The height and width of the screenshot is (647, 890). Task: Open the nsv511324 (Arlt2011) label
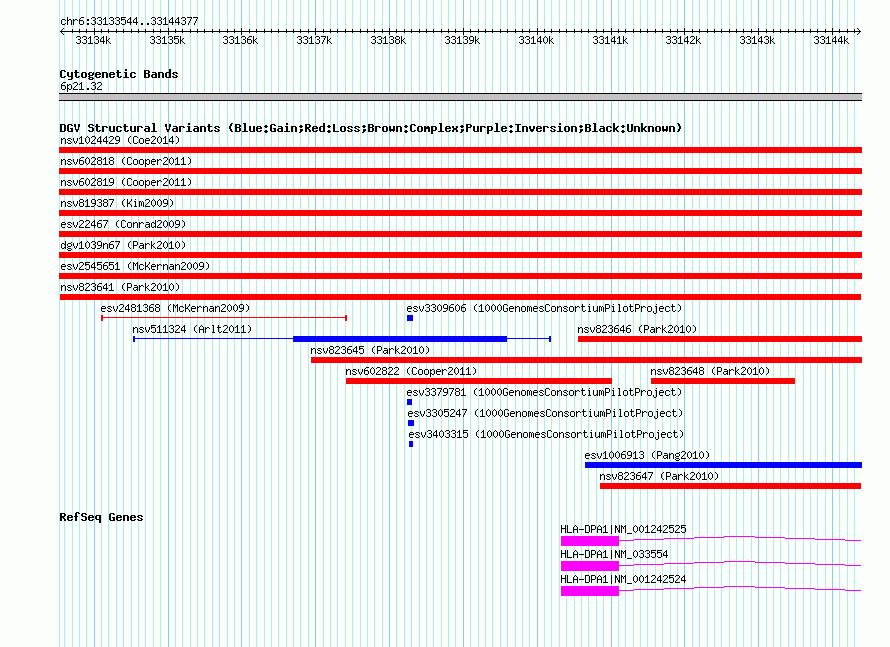point(192,329)
